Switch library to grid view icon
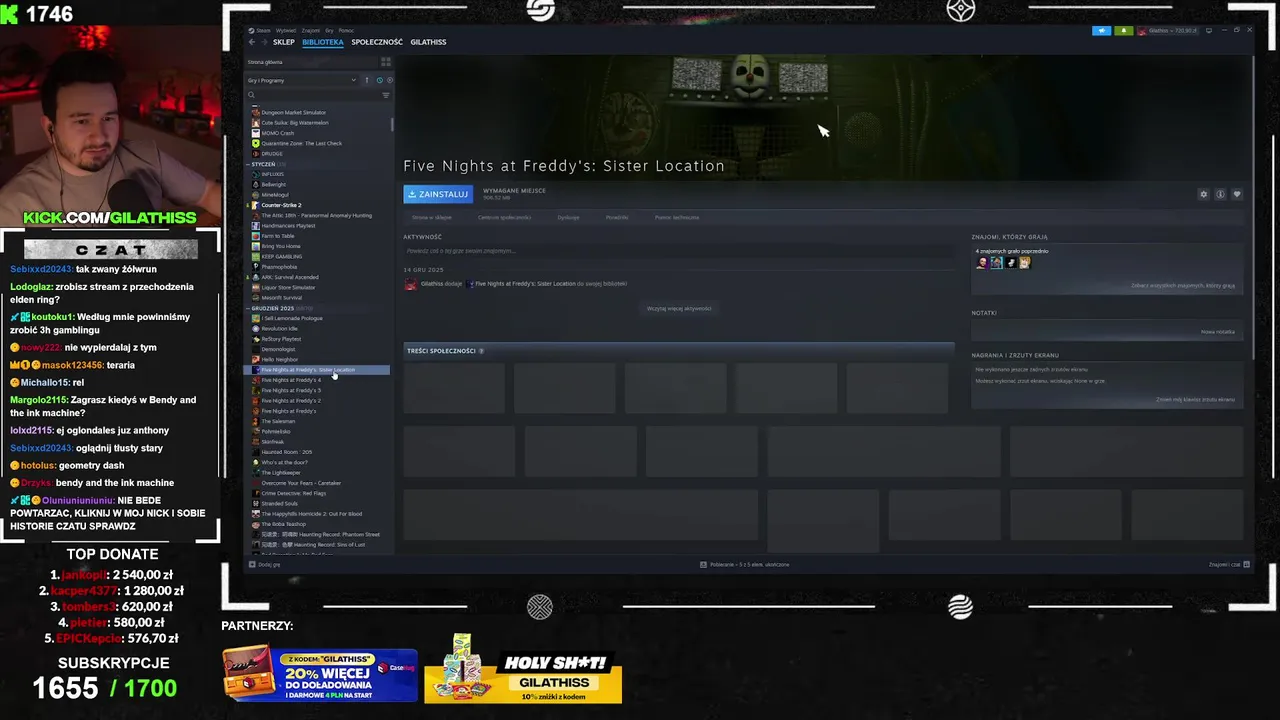This screenshot has width=1280, height=720. tap(385, 62)
